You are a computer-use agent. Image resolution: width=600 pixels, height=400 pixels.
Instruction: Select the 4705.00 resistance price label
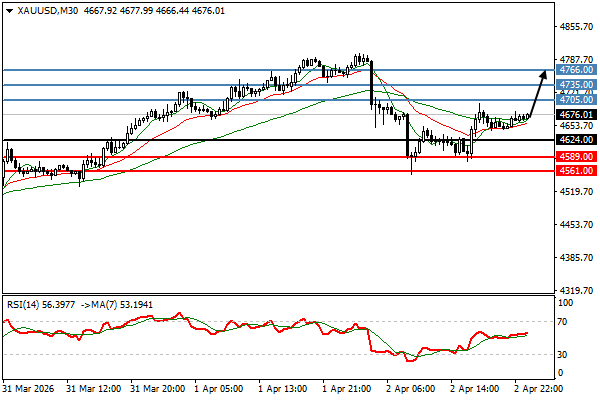click(x=576, y=100)
